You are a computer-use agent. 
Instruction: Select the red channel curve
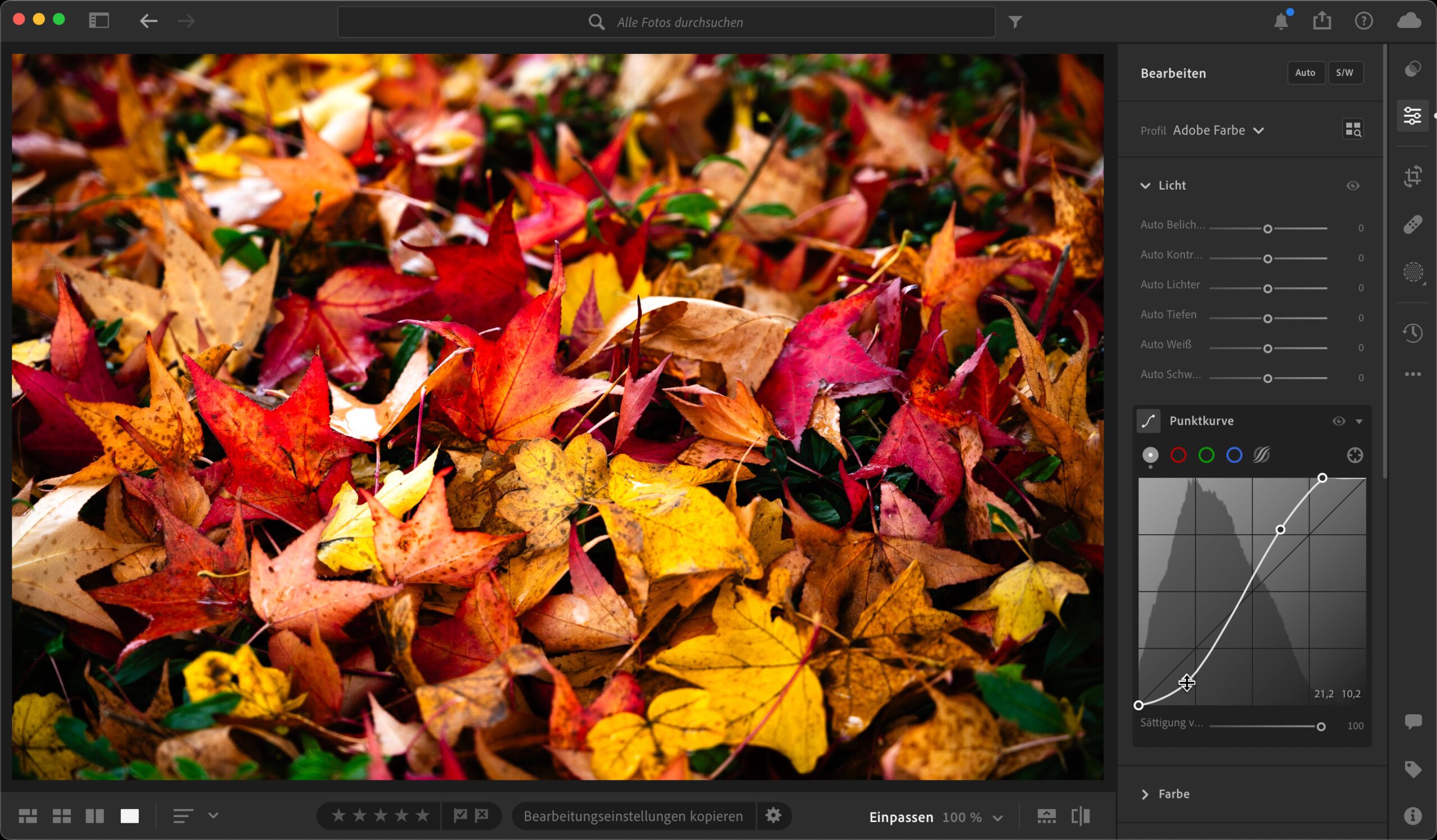coord(1178,455)
